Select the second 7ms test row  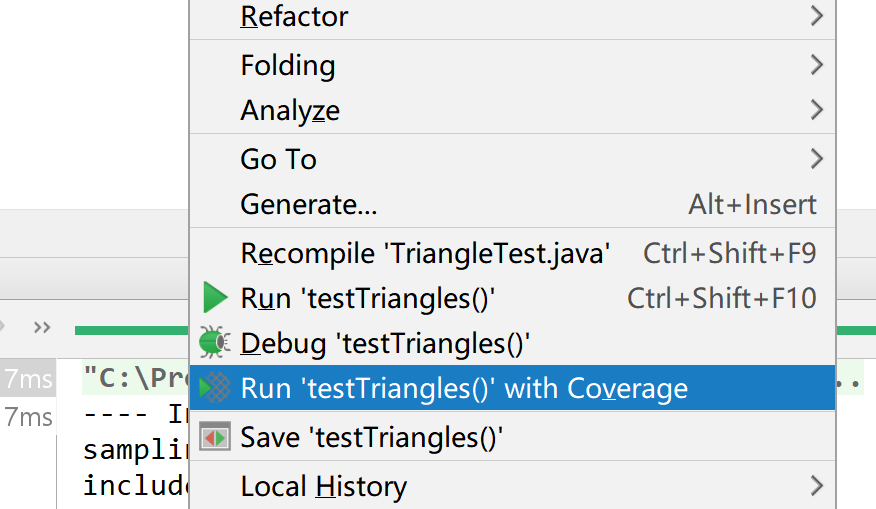click(x=28, y=416)
